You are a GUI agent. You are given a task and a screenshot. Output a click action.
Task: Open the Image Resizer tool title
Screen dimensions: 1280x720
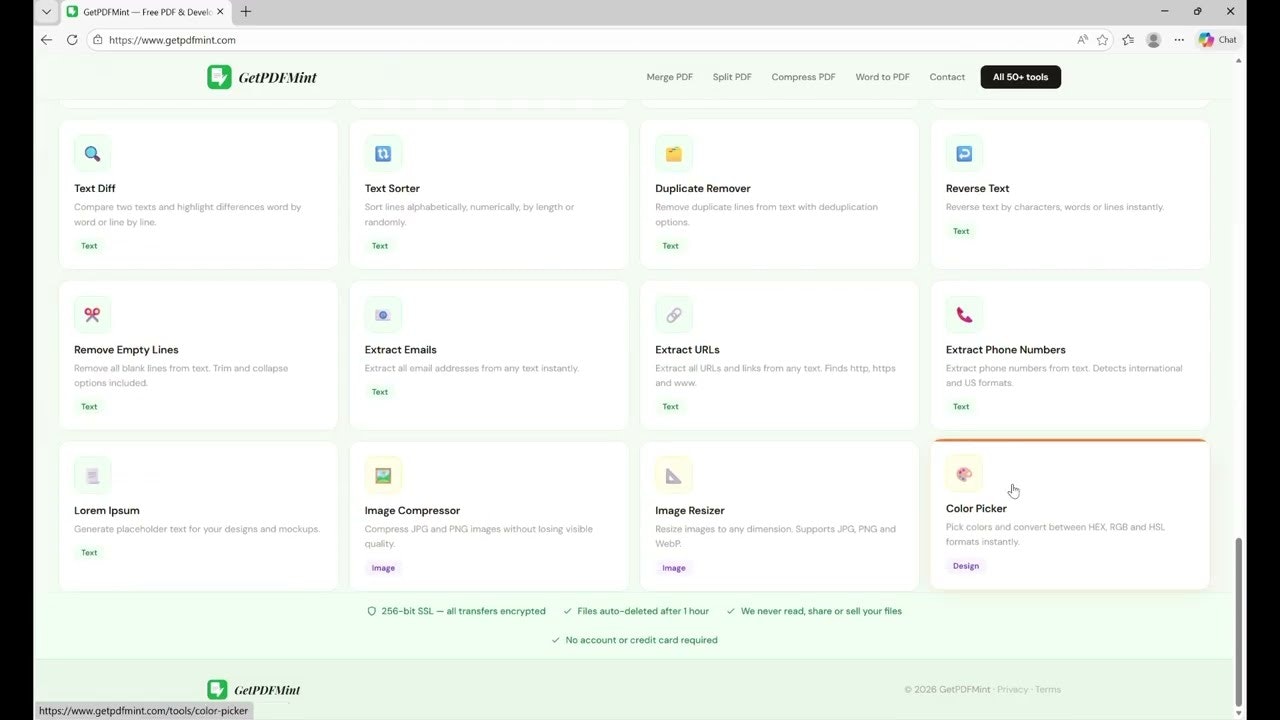pyautogui.click(x=690, y=510)
